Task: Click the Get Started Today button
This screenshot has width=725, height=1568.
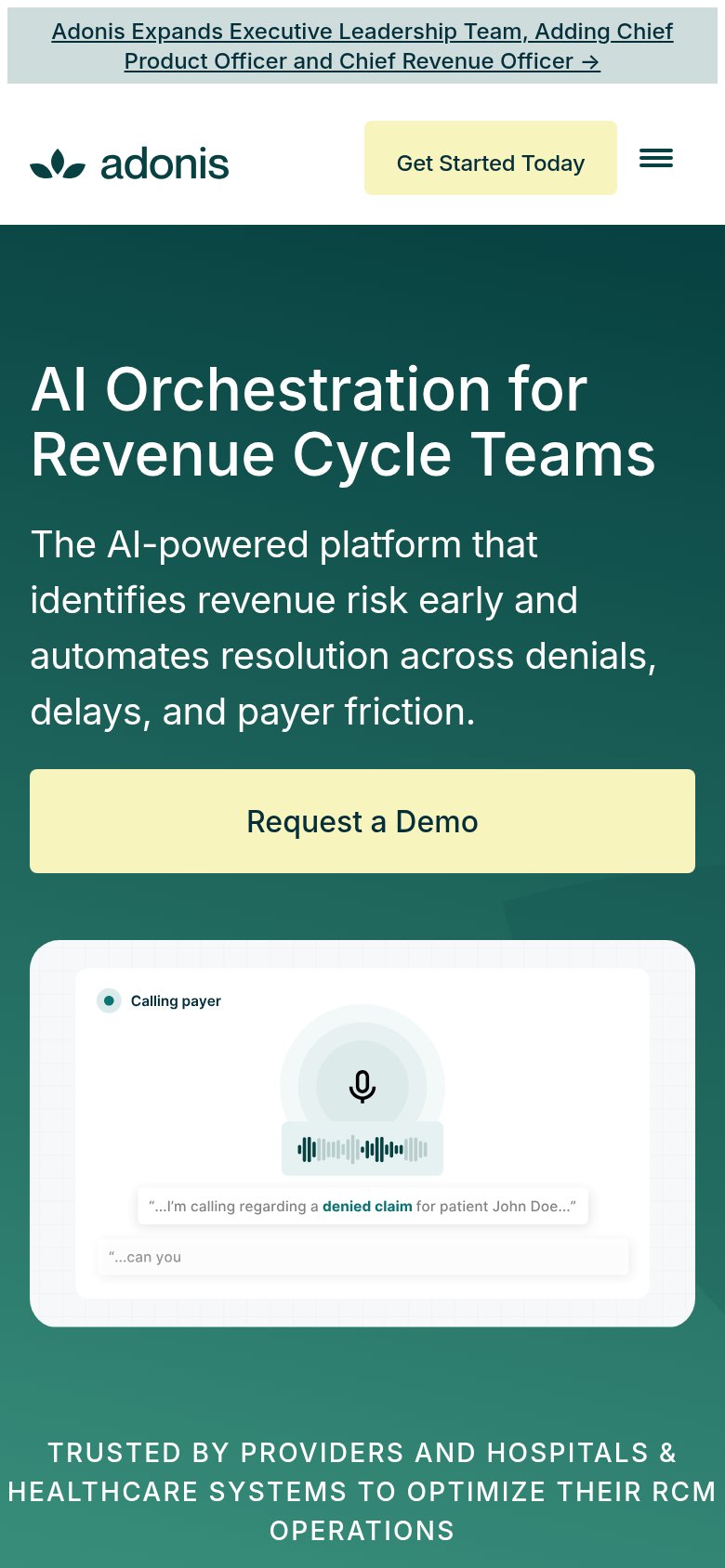Action: pos(491,158)
